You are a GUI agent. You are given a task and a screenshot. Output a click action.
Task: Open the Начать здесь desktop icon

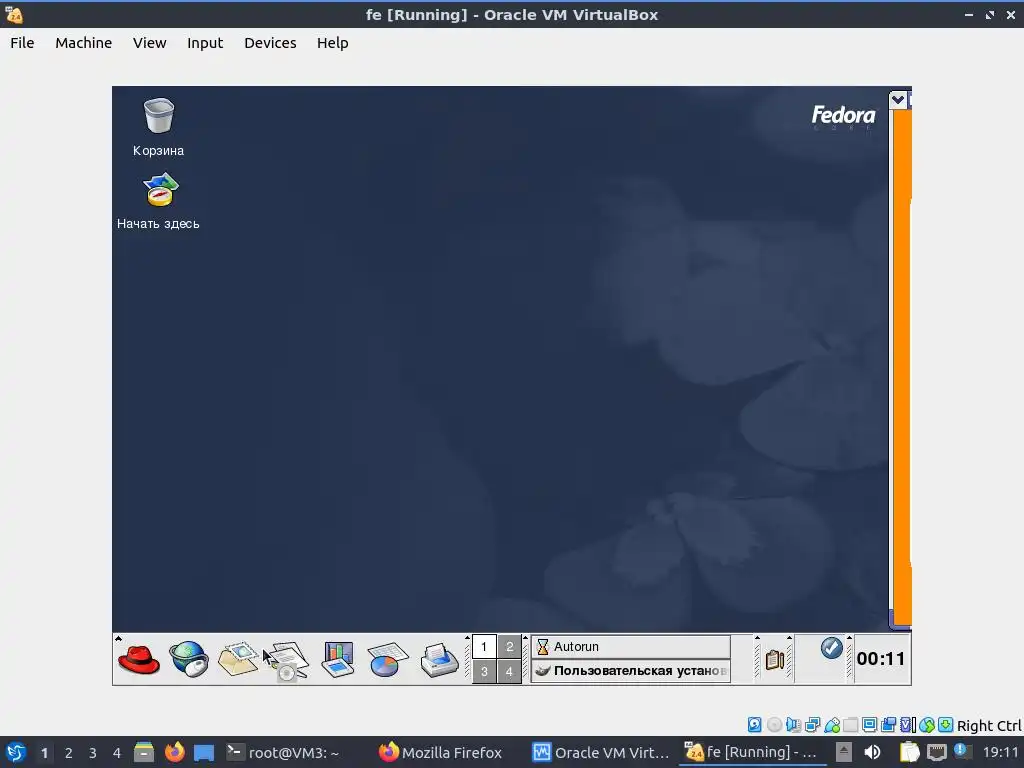coord(160,189)
